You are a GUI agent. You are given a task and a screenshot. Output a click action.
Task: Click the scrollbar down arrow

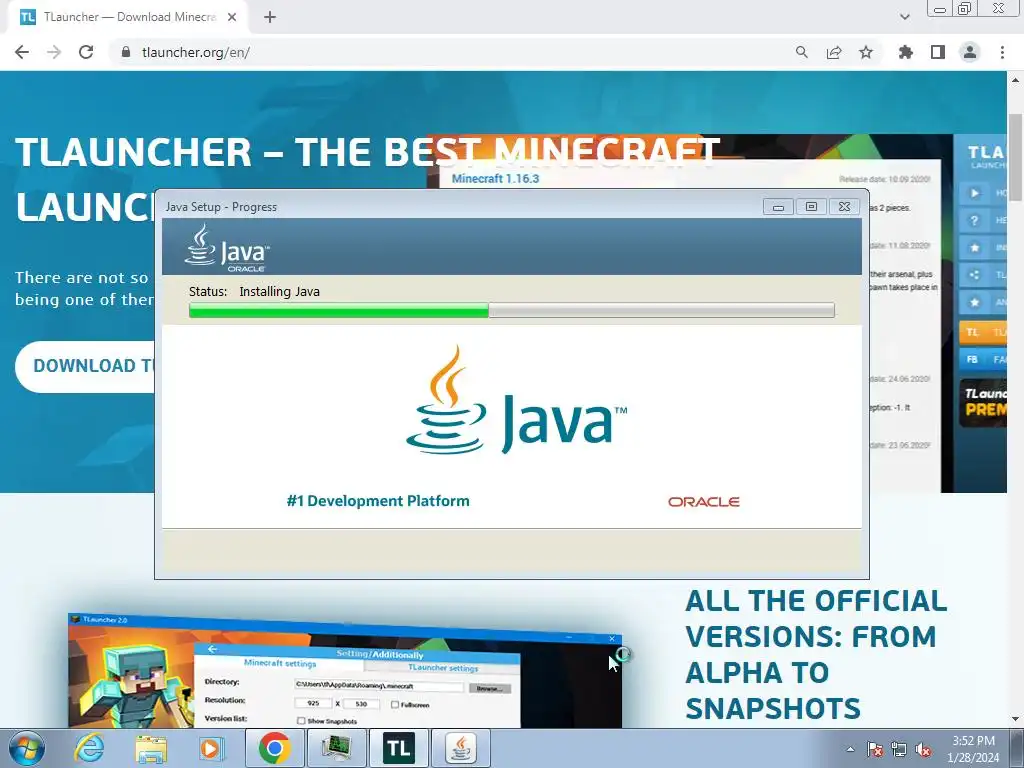(x=1015, y=720)
